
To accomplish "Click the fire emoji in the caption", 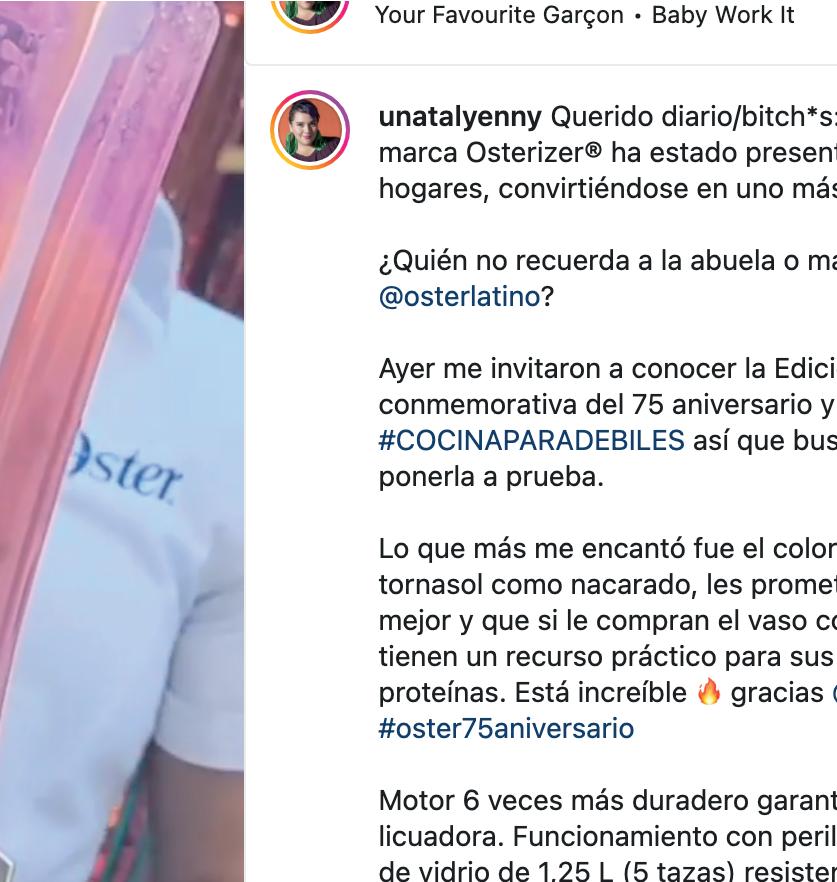I will [709, 692].
